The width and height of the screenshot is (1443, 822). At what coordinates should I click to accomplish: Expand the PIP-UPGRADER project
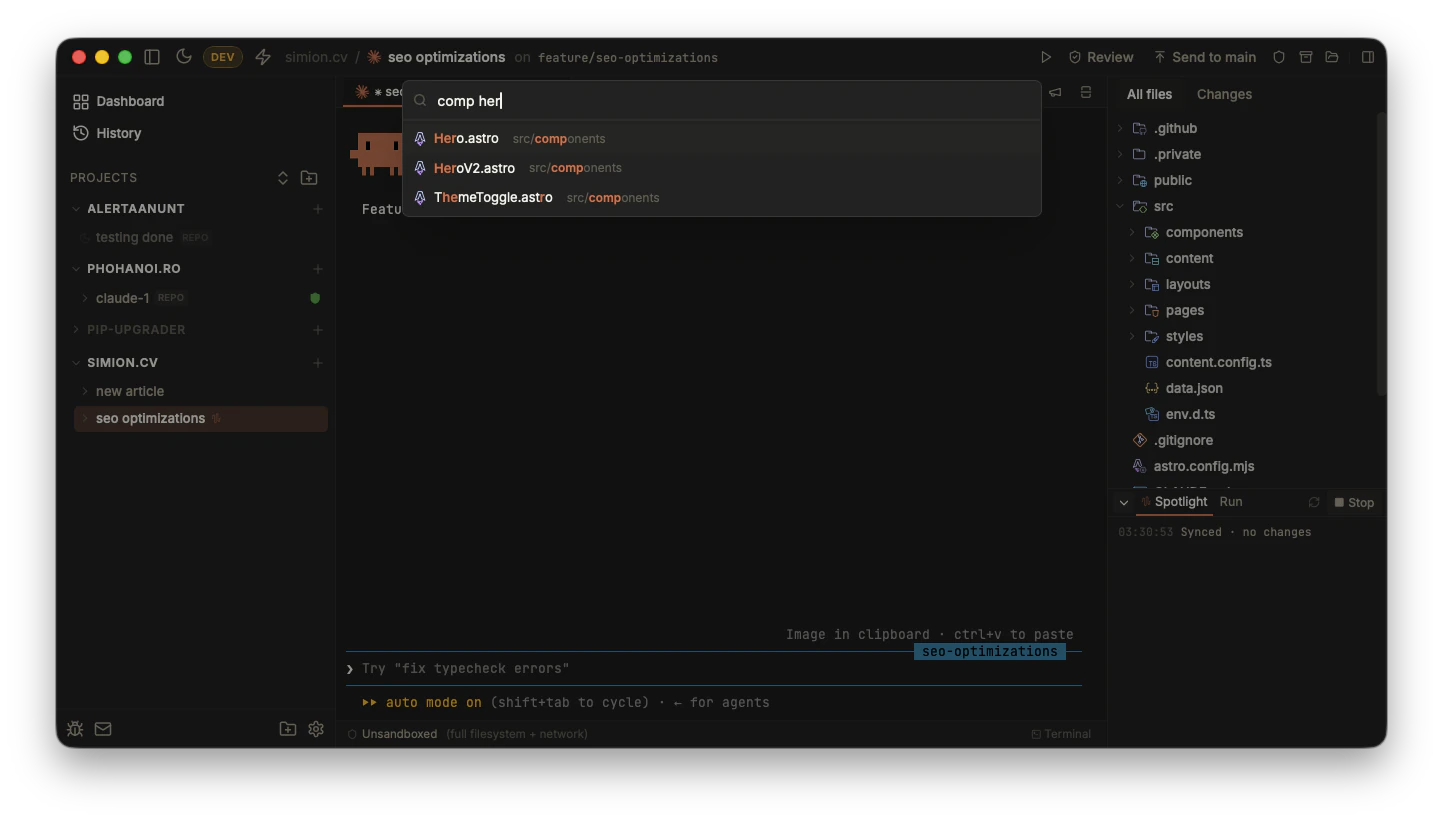pos(76,330)
